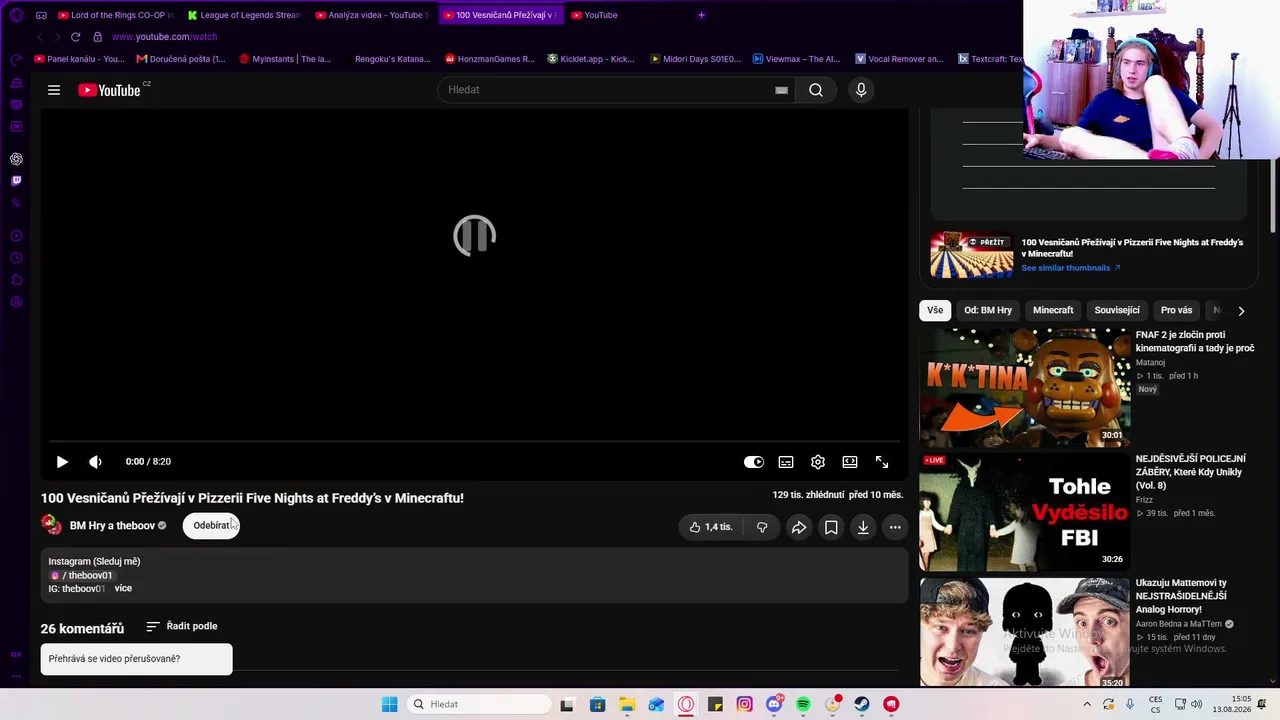
Task: Toggle the autoplay switch in player
Action: pyautogui.click(x=754, y=462)
